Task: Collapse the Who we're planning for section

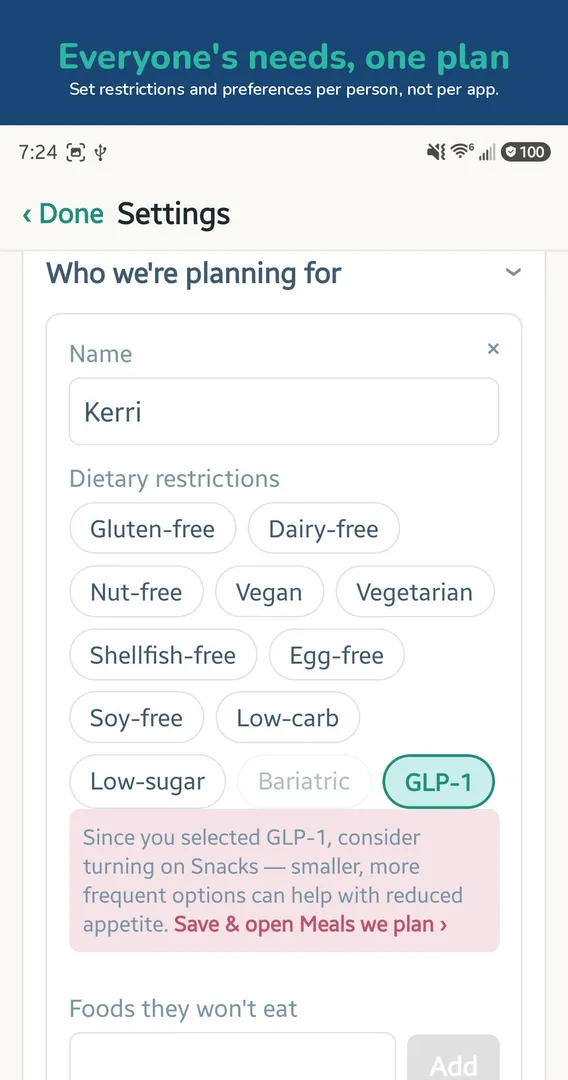Action: tap(513, 273)
